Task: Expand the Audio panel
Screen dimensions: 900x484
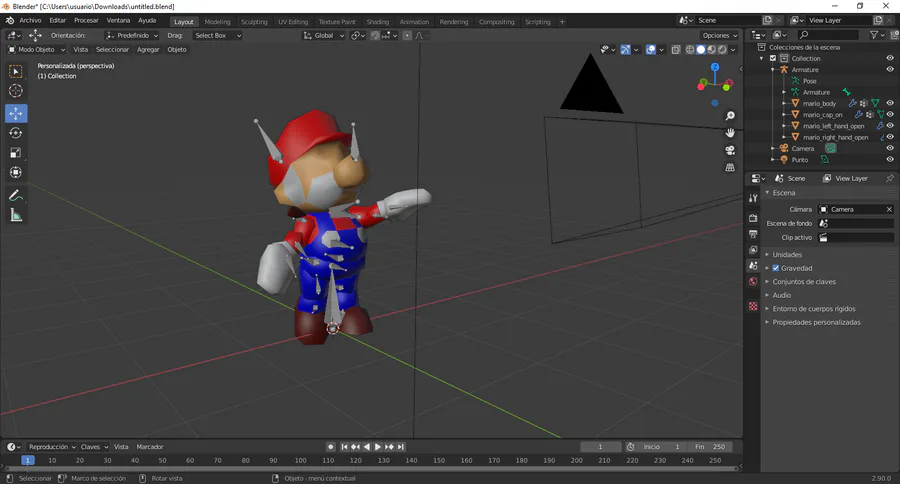Action: (x=781, y=295)
